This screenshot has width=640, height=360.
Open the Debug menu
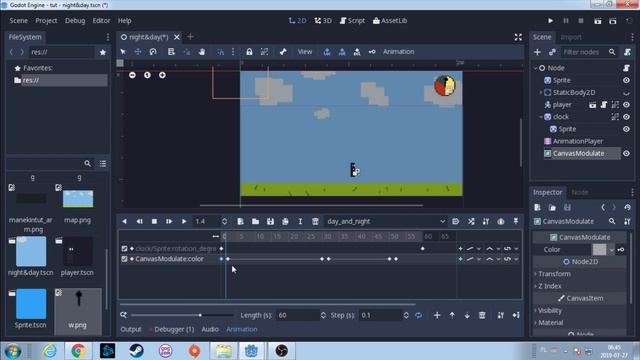(x=75, y=20)
